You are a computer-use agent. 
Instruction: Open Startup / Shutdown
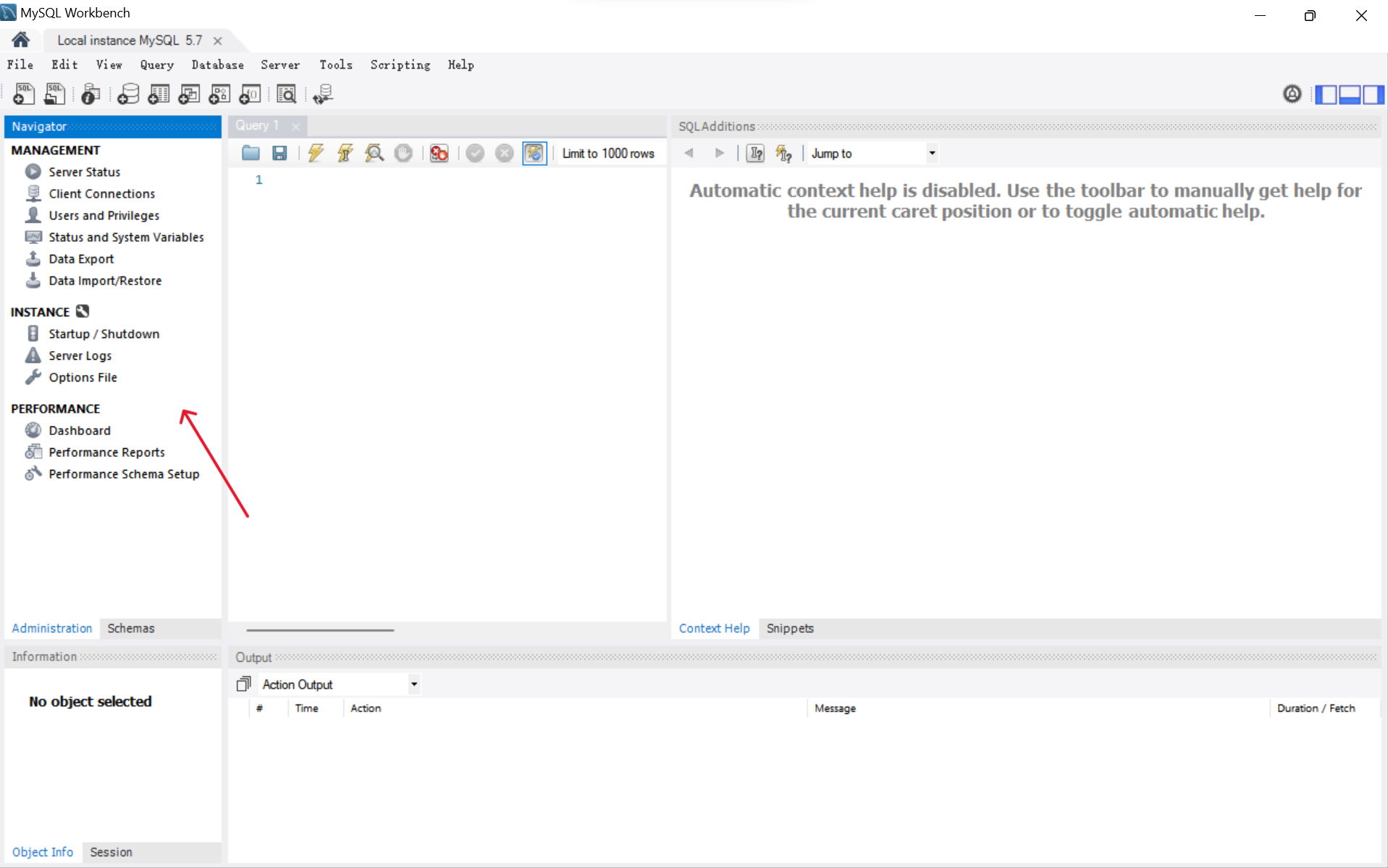click(x=104, y=334)
